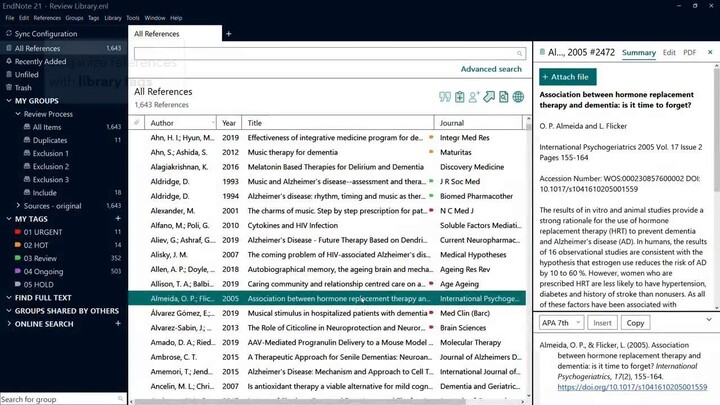Click the Online Search globe icon
Image resolution: width=720 pixels, height=405 pixels.
click(518, 97)
